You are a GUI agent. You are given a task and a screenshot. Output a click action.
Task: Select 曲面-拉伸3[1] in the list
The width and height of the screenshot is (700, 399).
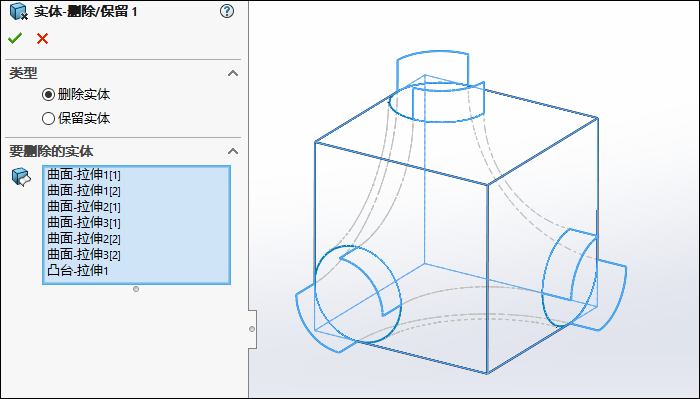point(84,222)
